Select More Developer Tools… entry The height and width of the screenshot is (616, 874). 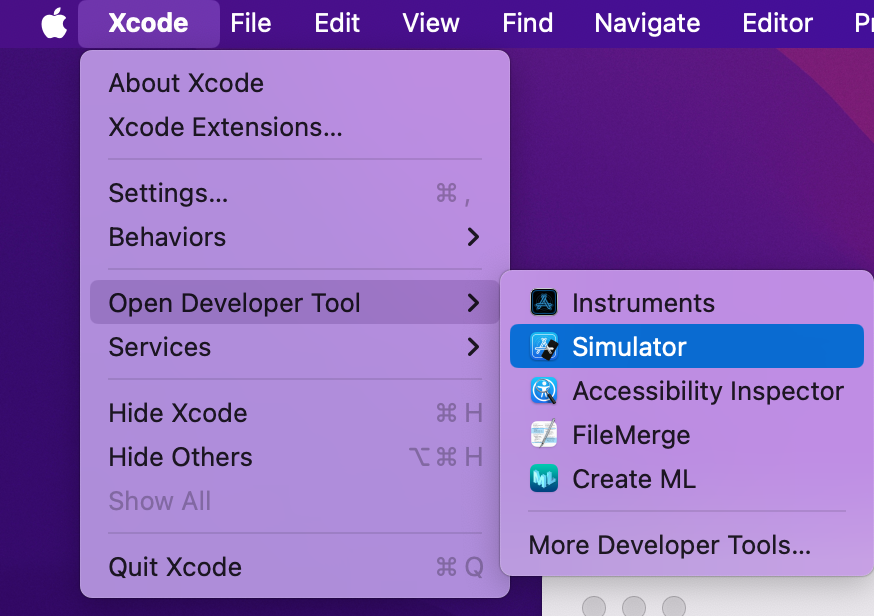coord(687,545)
